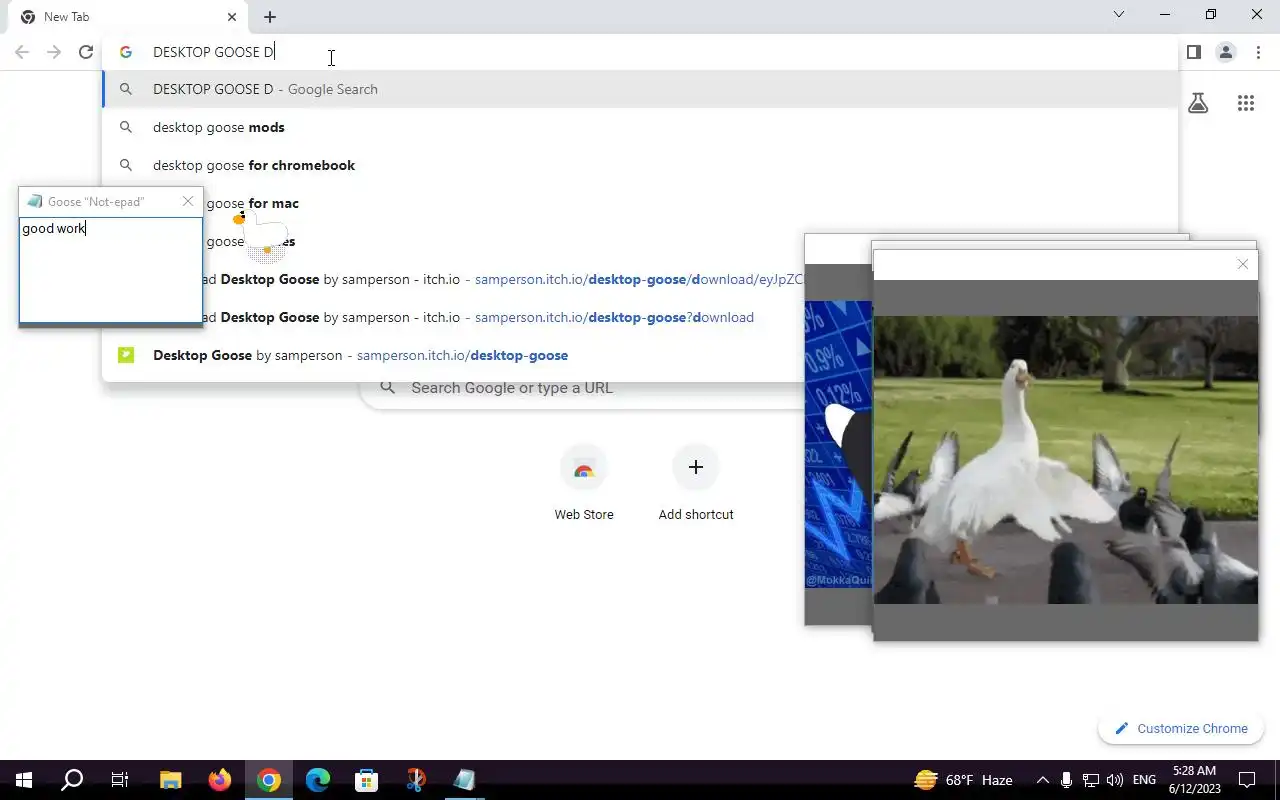The width and height of the screenshot is (1280, 800).
Task: Click the microphone tray icon
Action: [x=1067, y=780]
